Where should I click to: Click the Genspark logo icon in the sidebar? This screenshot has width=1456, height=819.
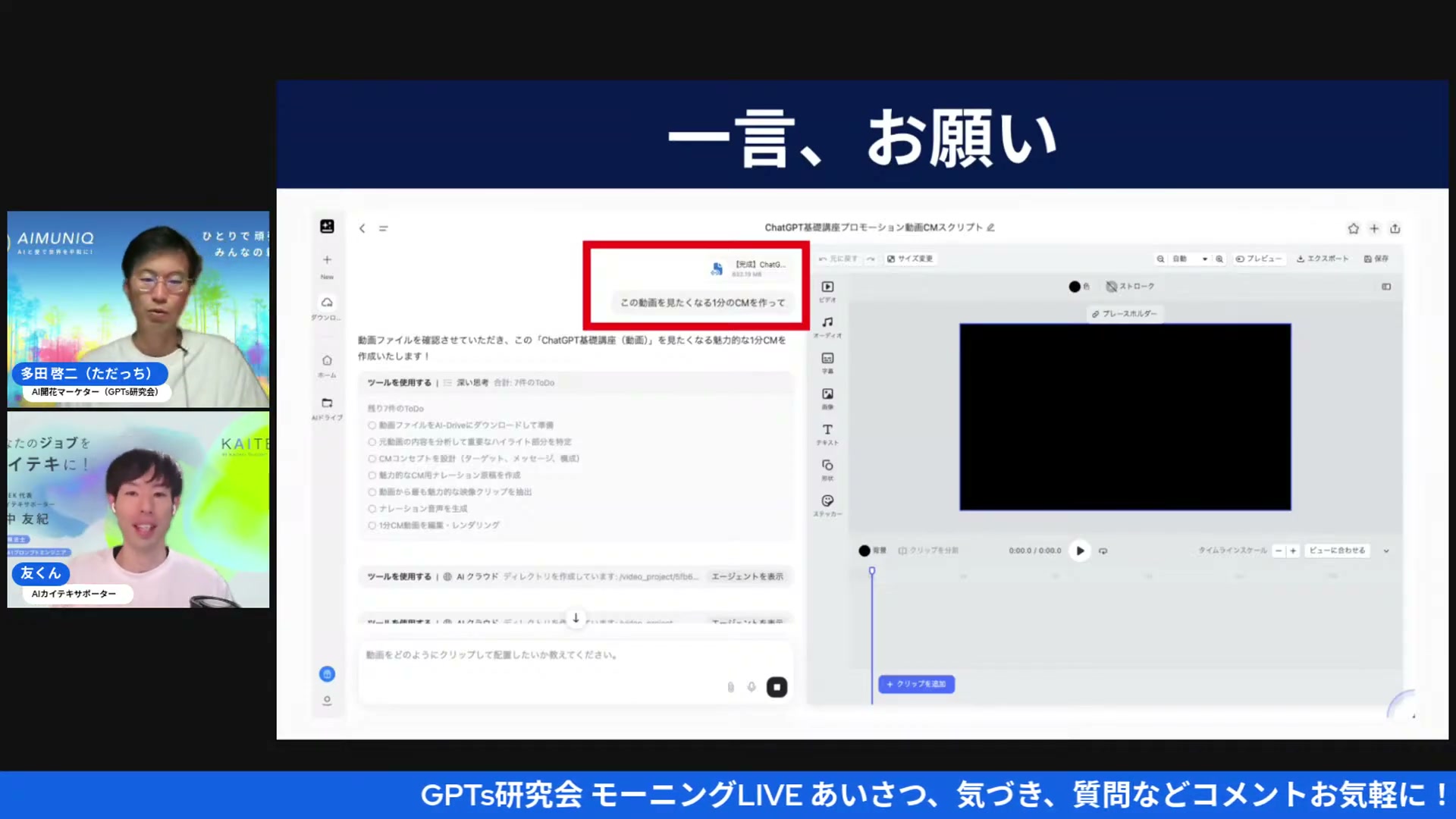[327, 226]
